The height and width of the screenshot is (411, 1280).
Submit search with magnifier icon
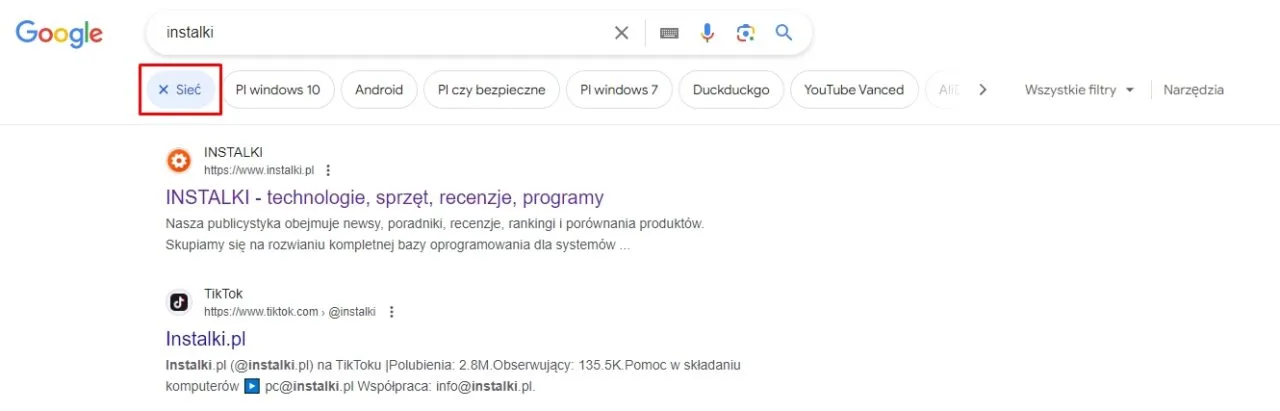tap(784, 33)
